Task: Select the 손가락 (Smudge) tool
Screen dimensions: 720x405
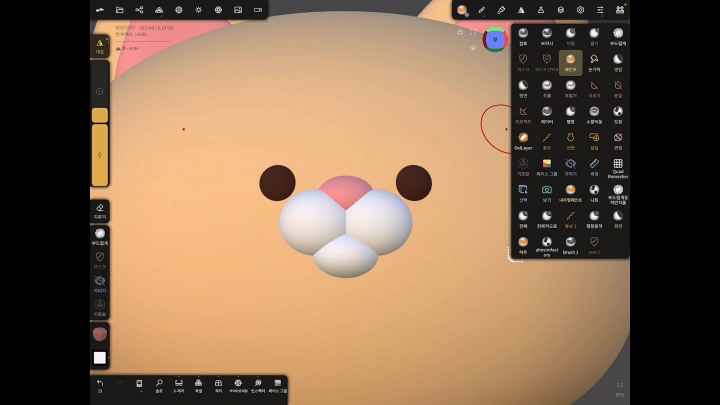Action: [x=594, y=62]
